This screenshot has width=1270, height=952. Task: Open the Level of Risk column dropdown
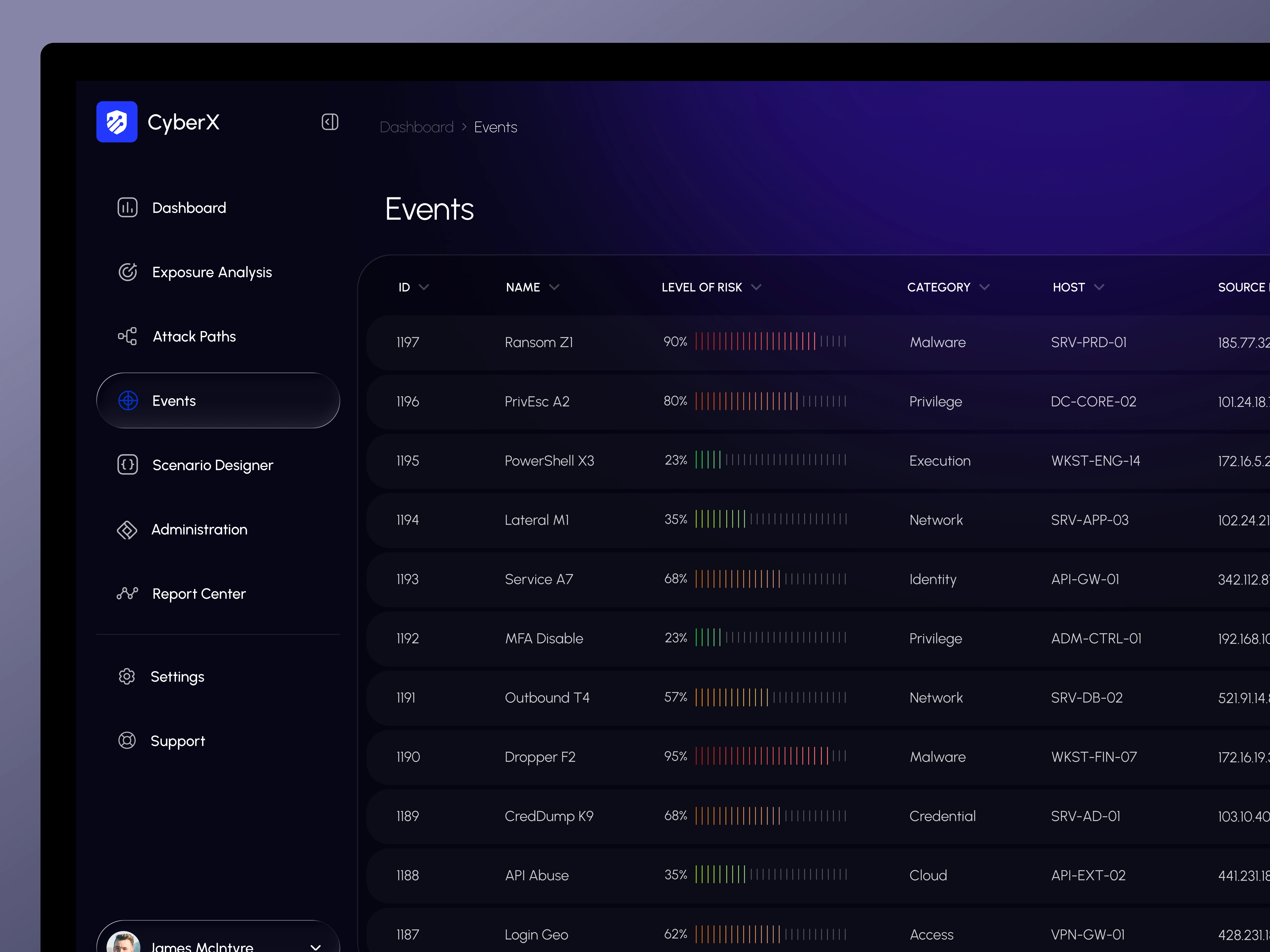[756, 287]
